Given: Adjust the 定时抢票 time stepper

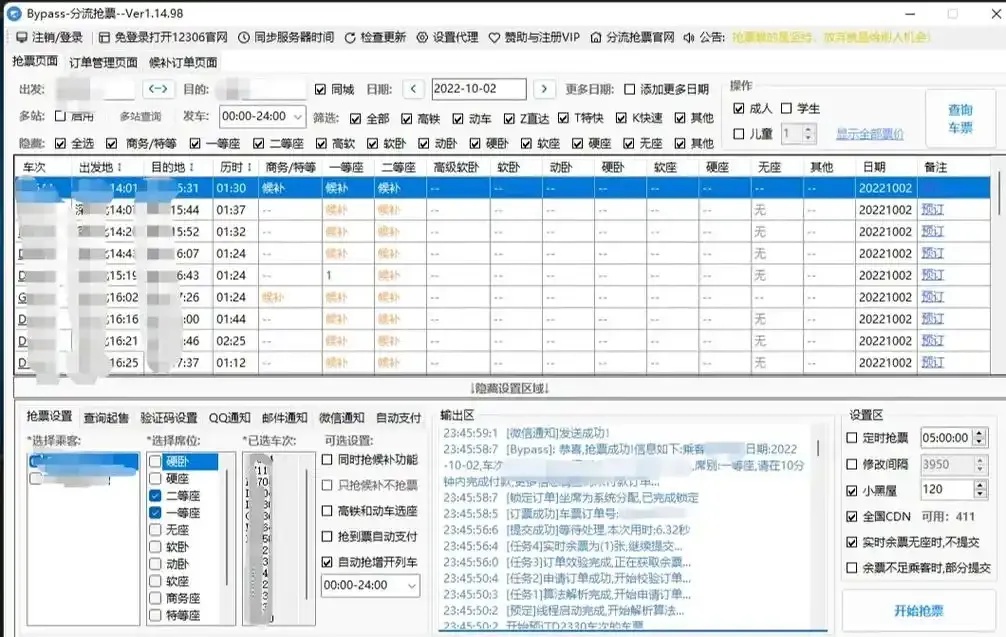Looking at the screenshot, I should [979, 437].
